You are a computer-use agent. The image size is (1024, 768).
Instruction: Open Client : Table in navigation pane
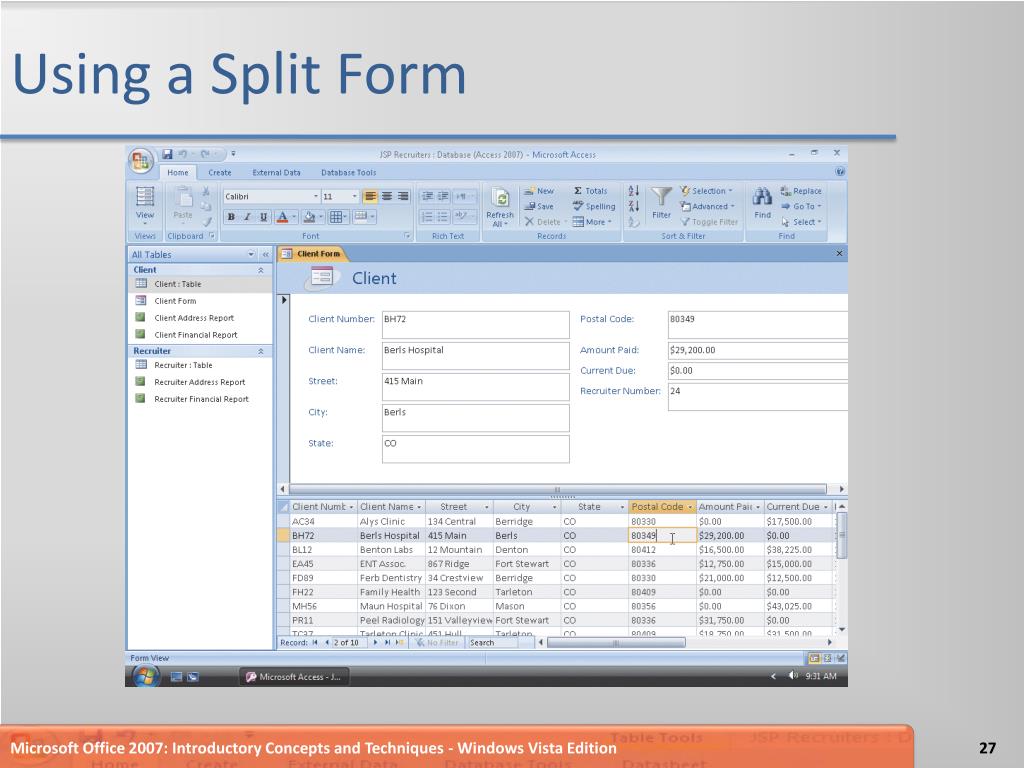pyautogui.click(x=200, y=284)
